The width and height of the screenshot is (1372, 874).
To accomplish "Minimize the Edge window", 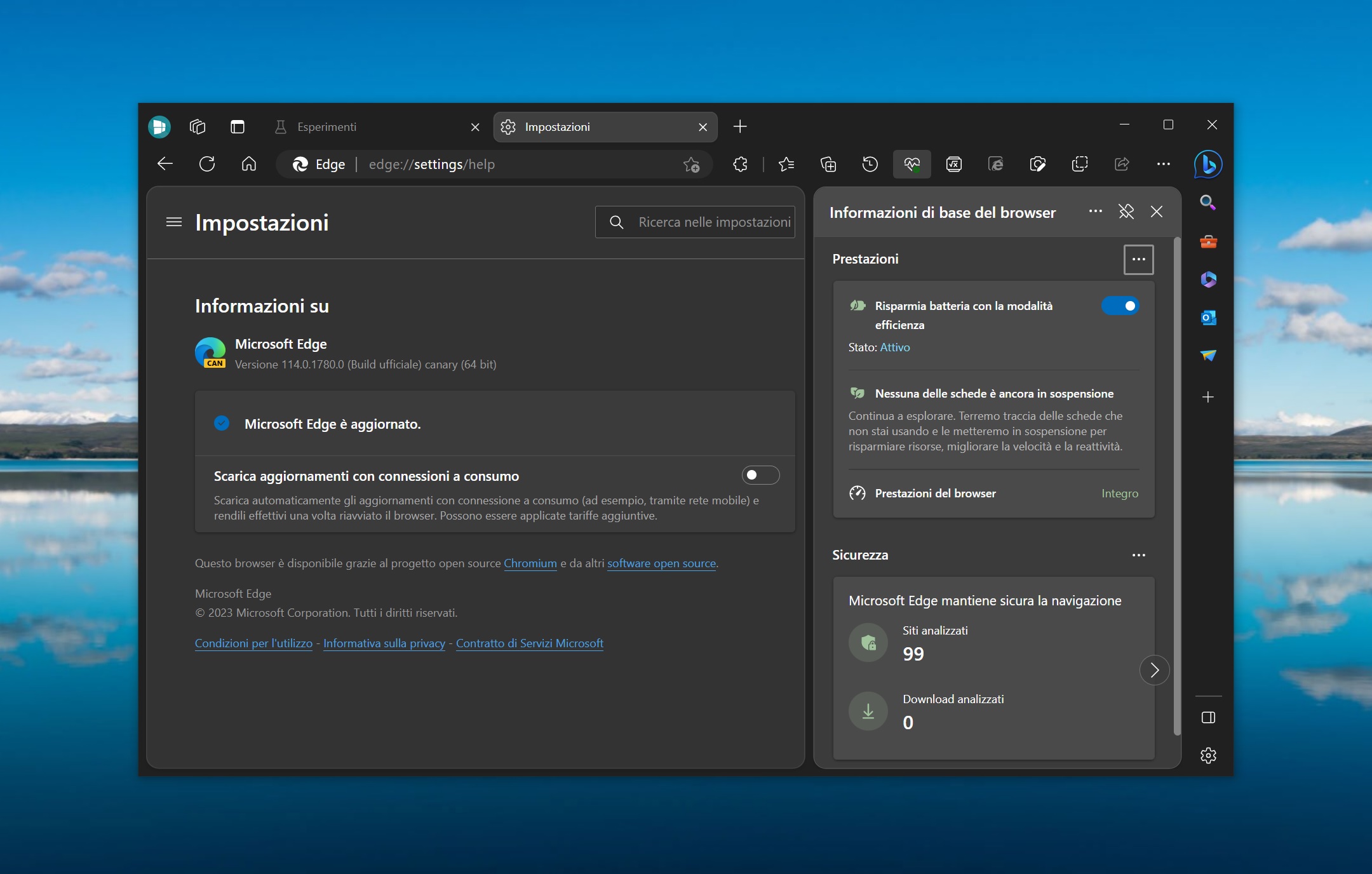I will pyautogui.click(x=1124, y=124).
